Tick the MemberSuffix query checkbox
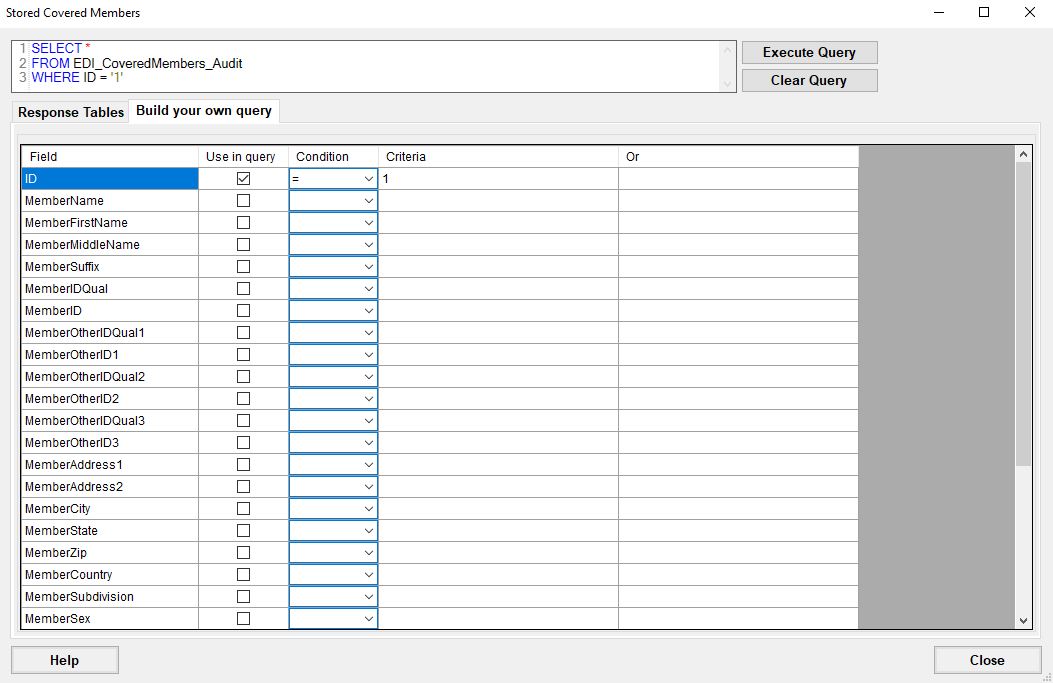 (243, 267)
